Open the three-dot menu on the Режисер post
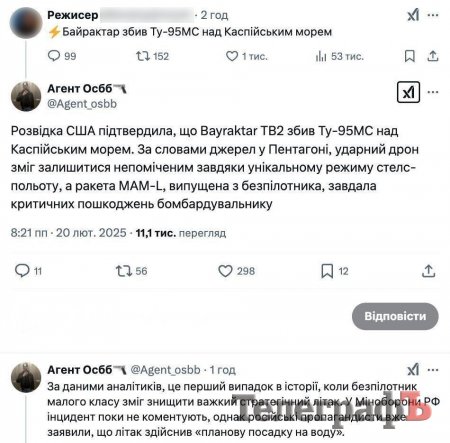The width and height of the screenshot is (450, 443). (433, 15)
